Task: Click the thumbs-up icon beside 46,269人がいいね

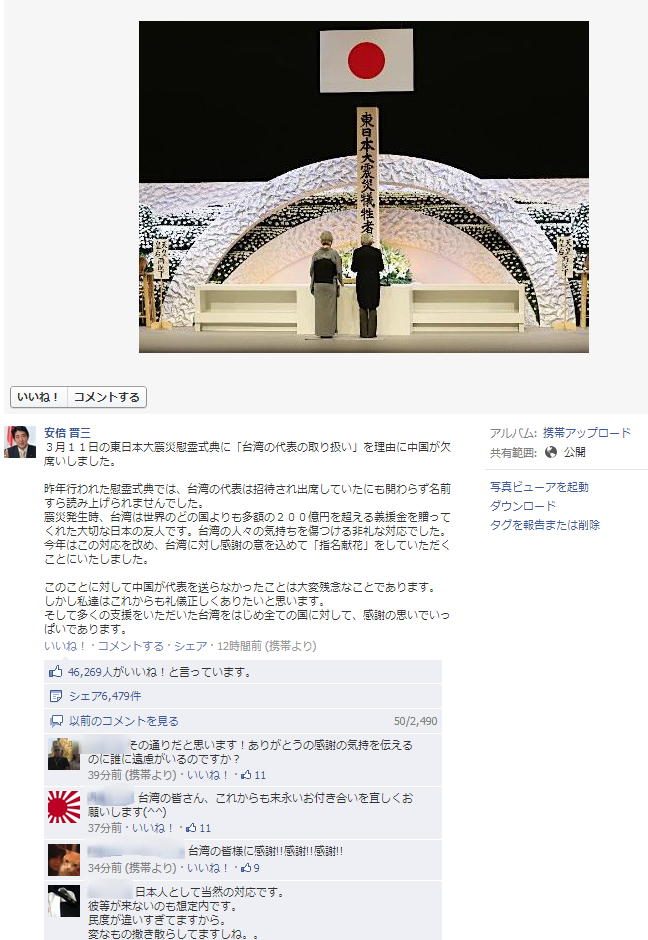Action: [56, 671]
